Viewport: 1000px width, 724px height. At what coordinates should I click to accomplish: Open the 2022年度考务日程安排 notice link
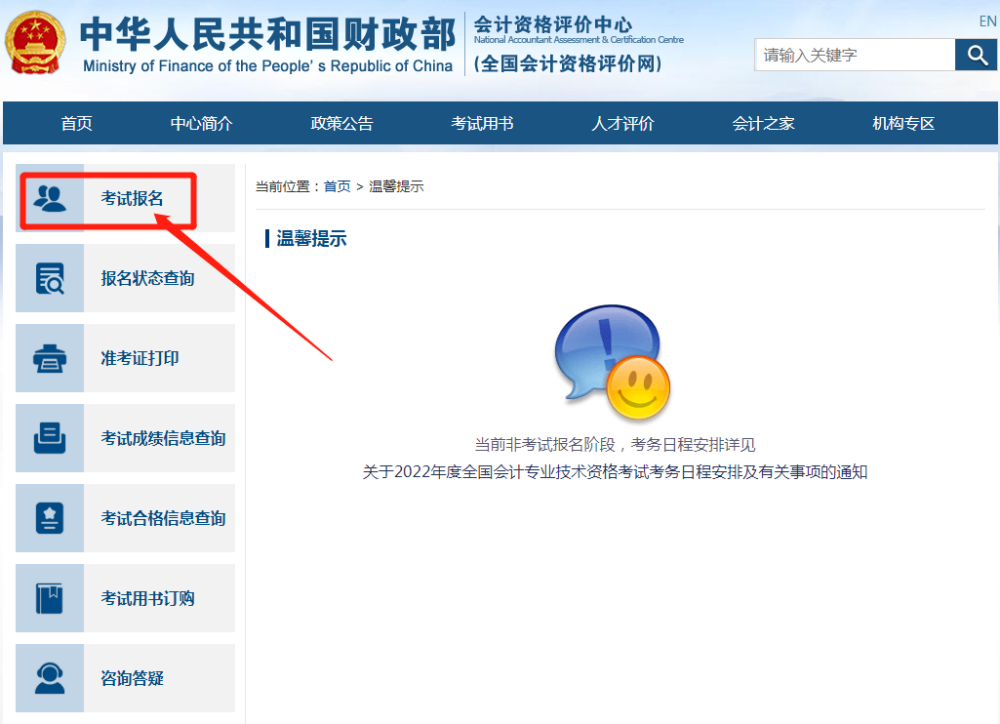tap(614, 472)
